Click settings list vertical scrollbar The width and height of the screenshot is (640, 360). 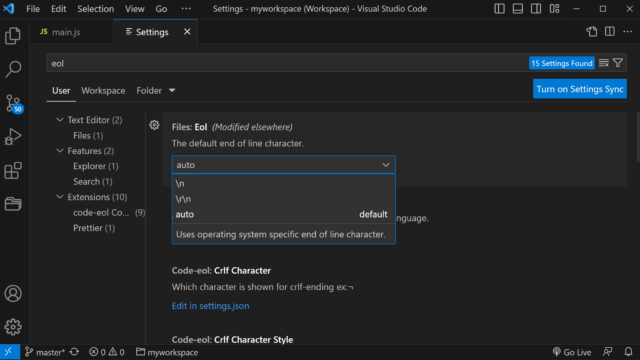tap(638, 137)
